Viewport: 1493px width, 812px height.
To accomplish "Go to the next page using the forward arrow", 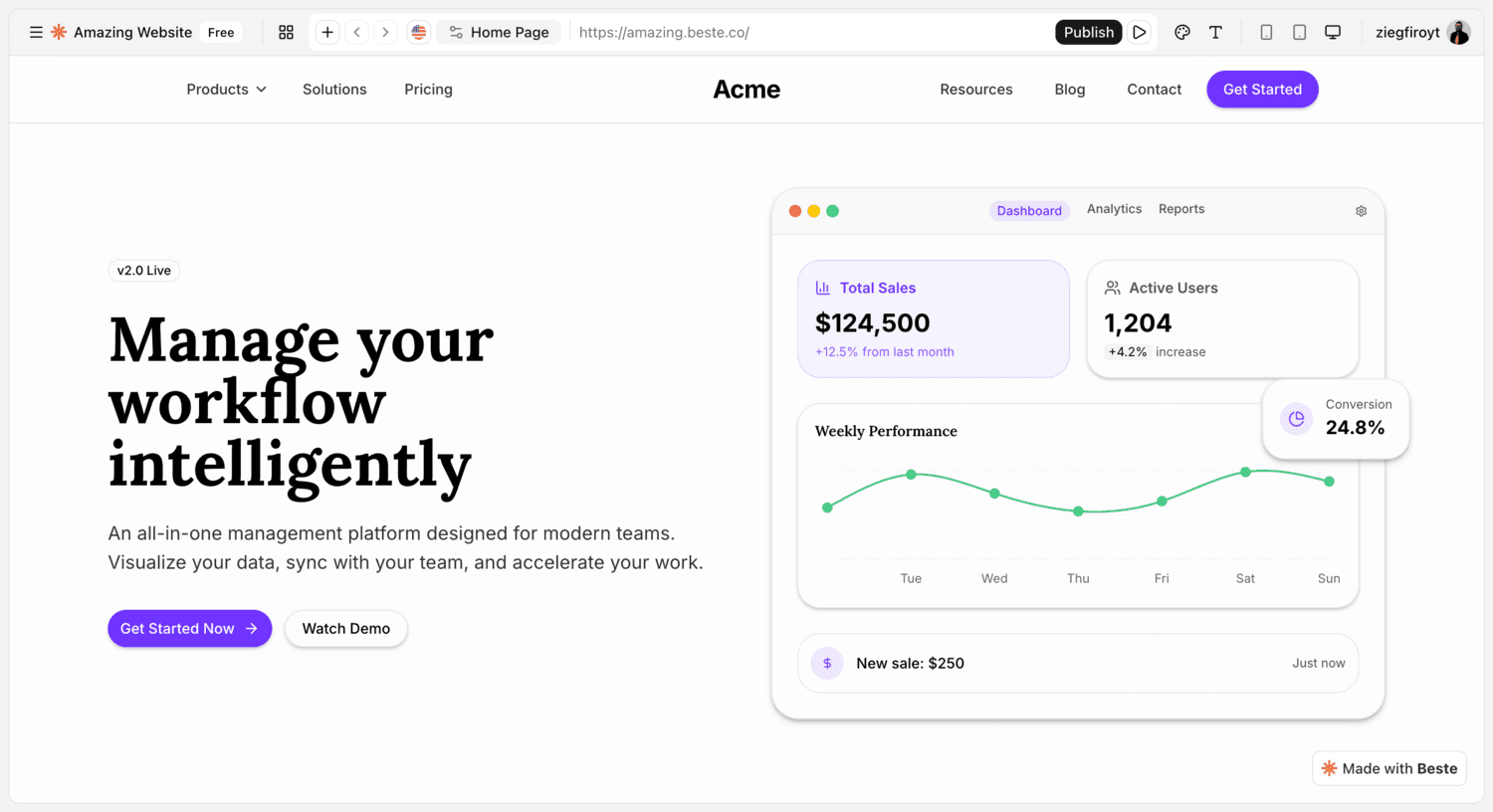I will (x=385, y=32).
